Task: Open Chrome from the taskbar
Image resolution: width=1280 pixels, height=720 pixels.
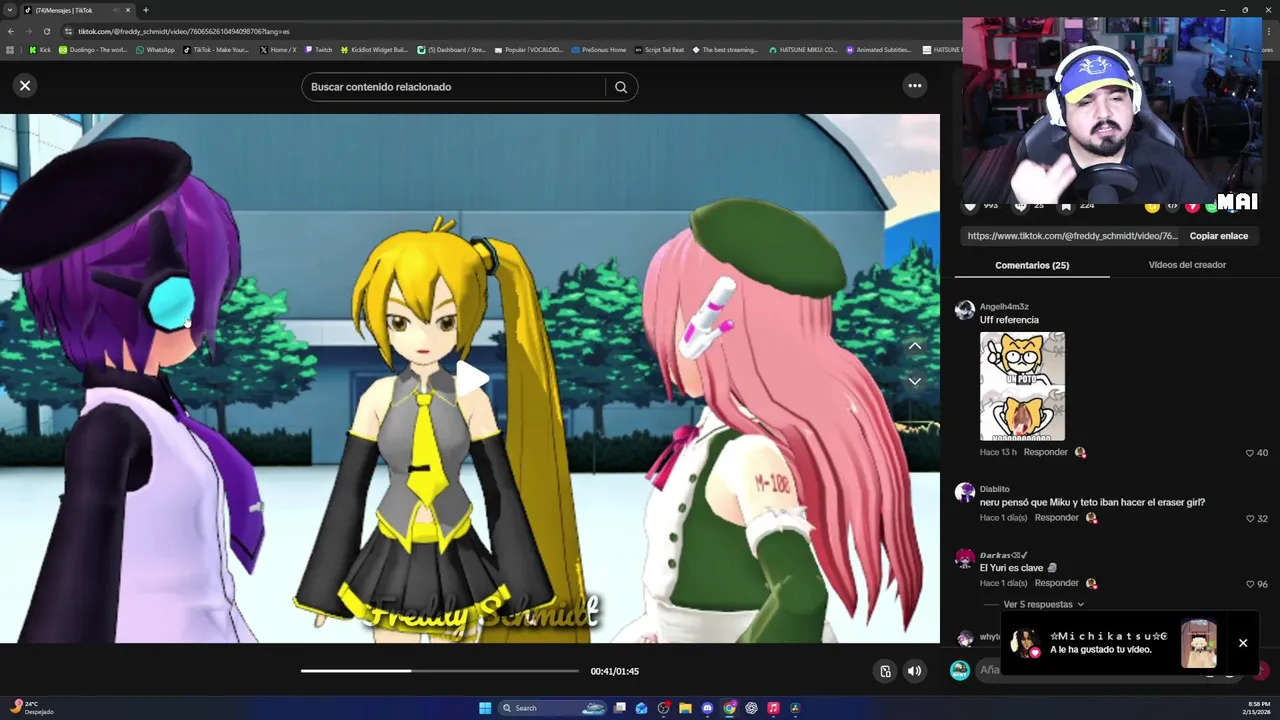Action: point(729,708)
